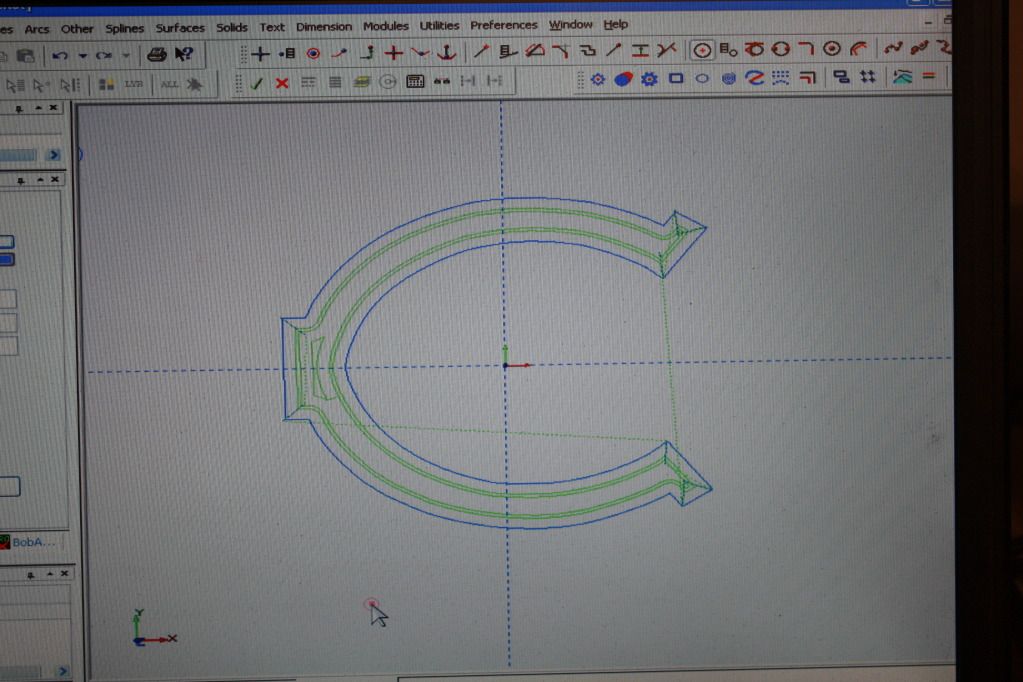
Task: Click the layered sheets icon
Action: [x=361, y=82]
